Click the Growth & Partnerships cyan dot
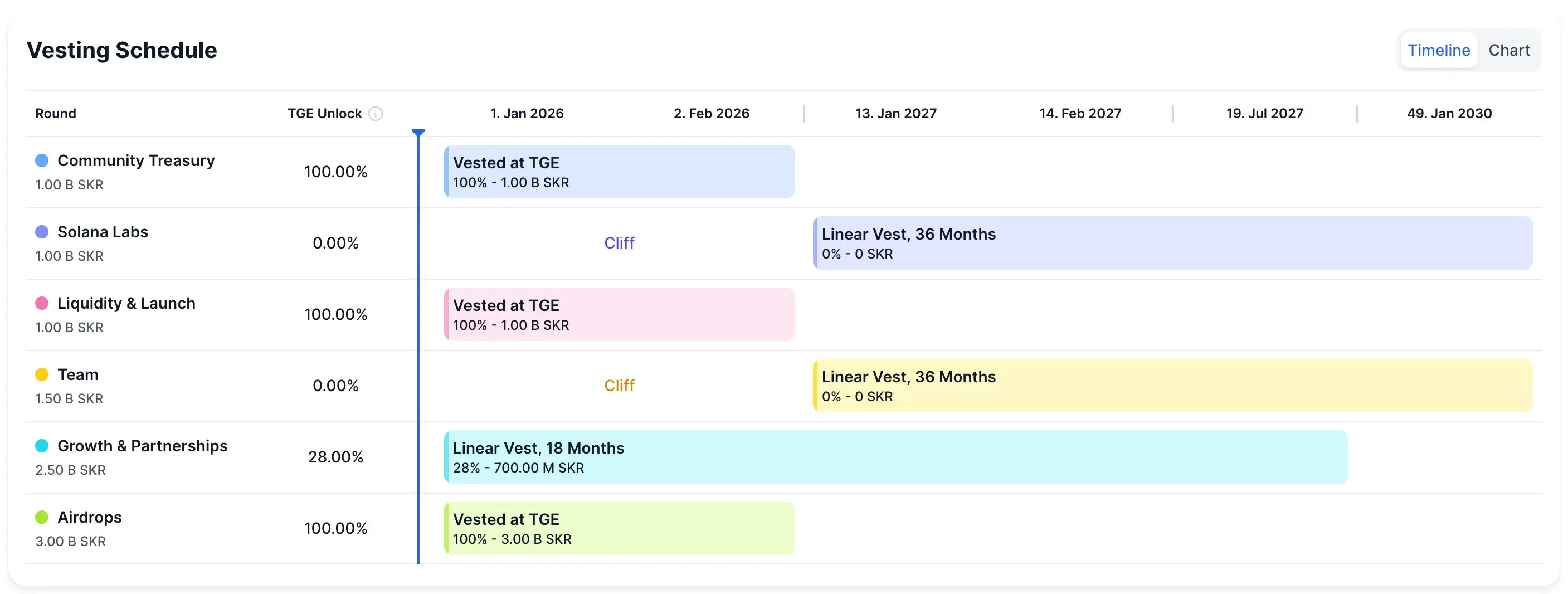 tap(42, 446)
